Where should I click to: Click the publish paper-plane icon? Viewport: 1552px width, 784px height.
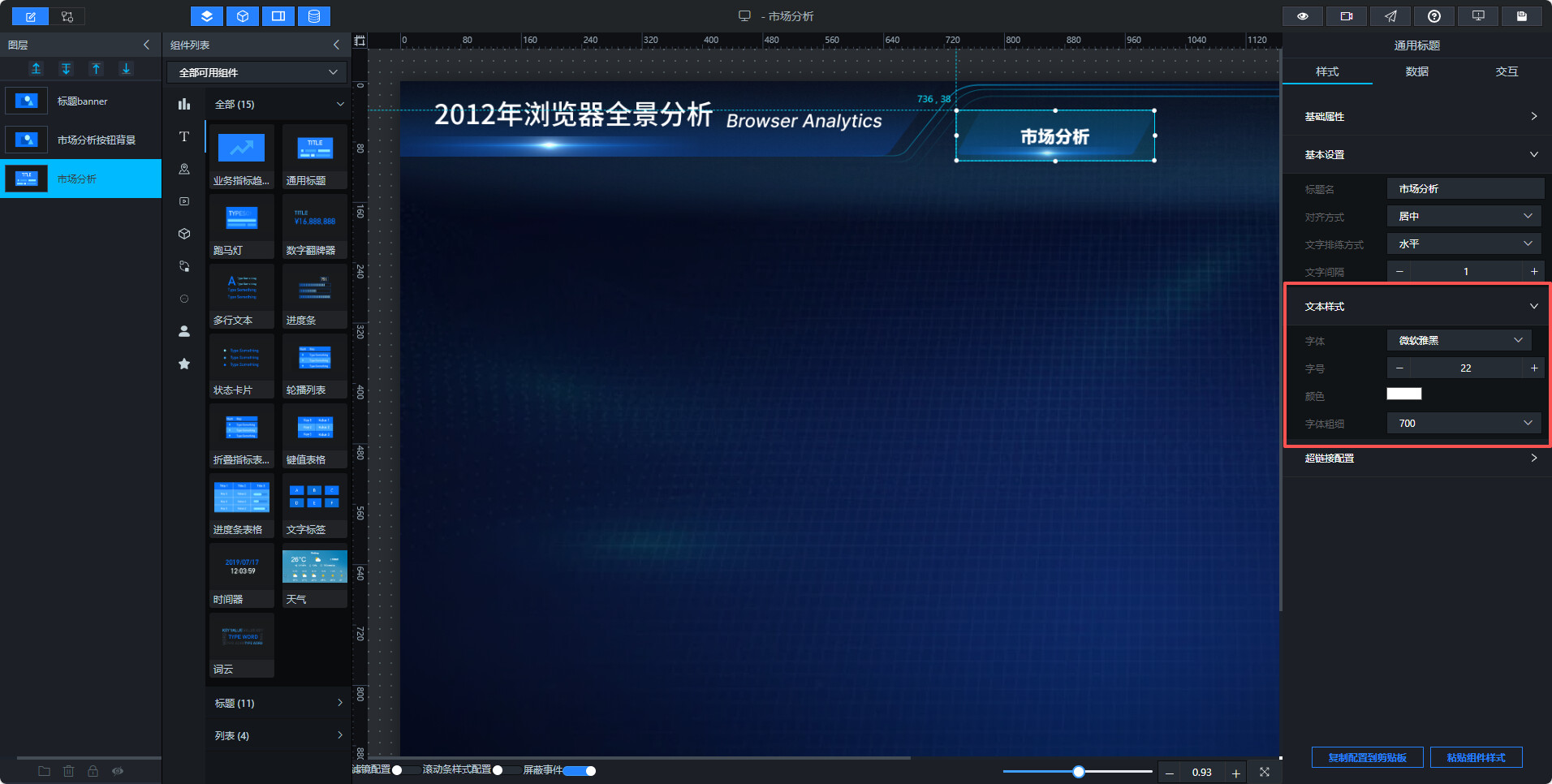click(x=1390, y=16)
